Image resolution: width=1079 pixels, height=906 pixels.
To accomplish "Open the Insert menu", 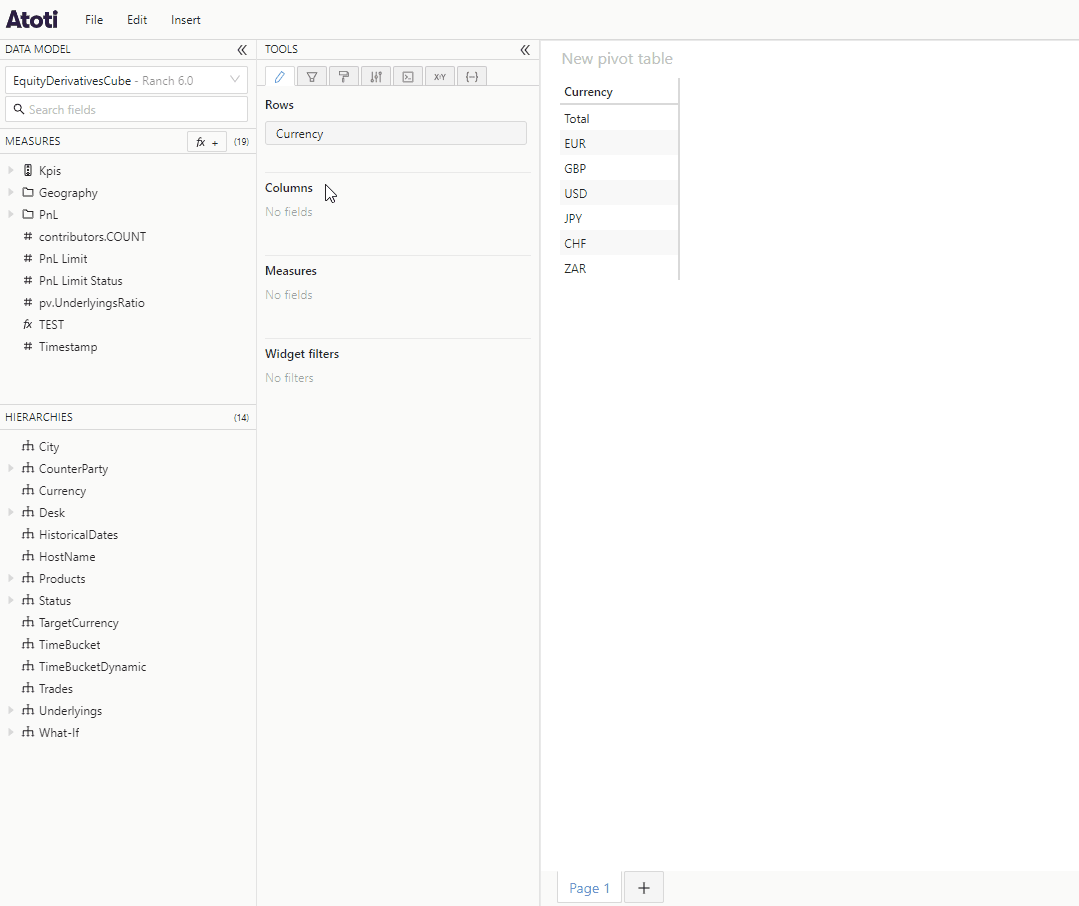I will (x=186, y=20).
